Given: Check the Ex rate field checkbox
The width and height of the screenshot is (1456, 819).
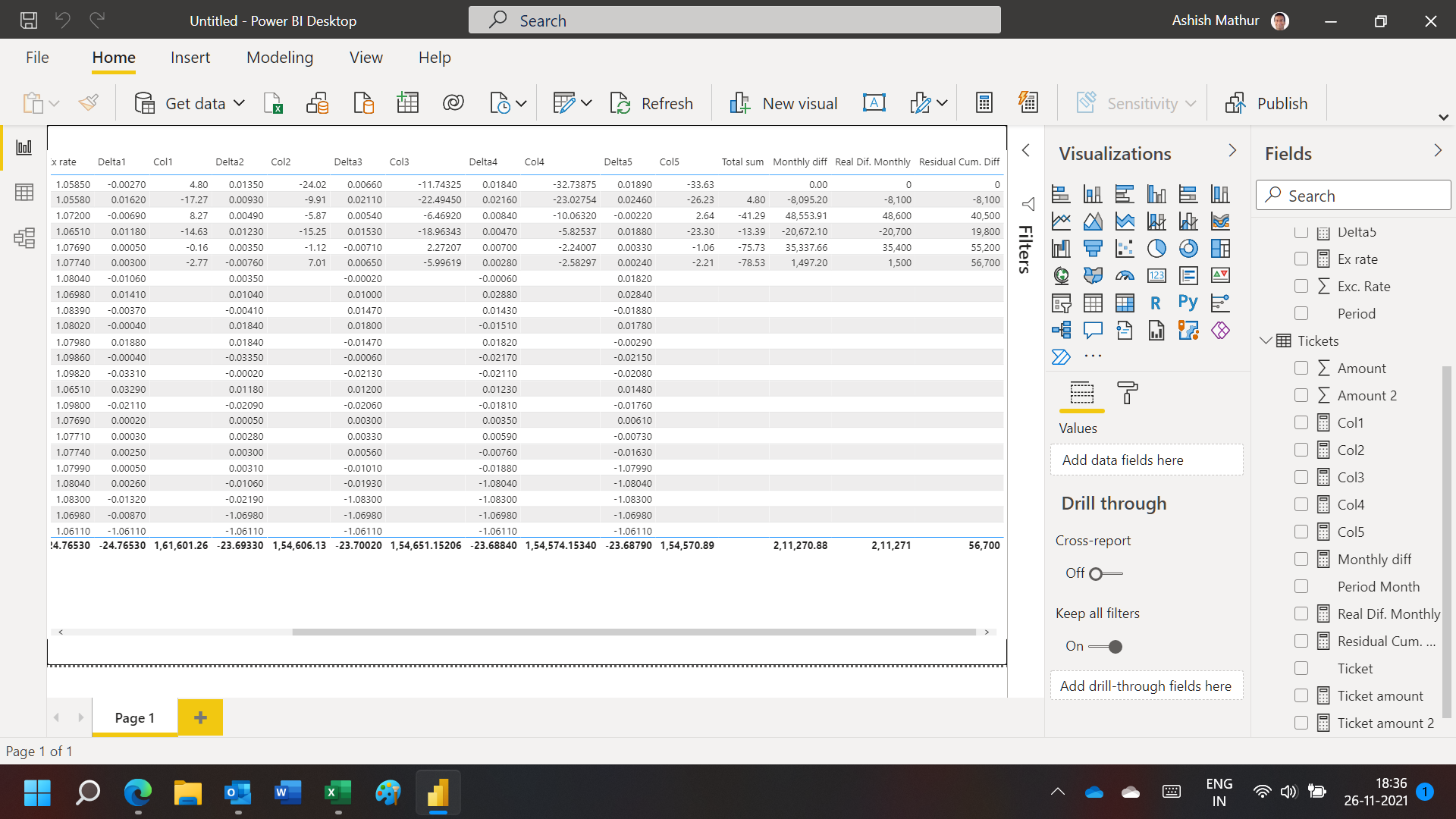Looking at the screenshot, I should click(x=1301, y=259).
